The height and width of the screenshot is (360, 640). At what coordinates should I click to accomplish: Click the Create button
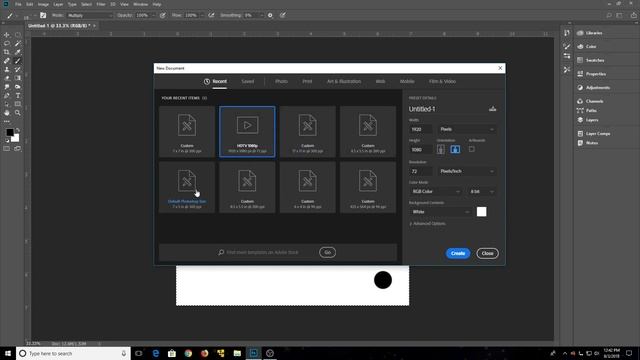(x=458, y=253)
